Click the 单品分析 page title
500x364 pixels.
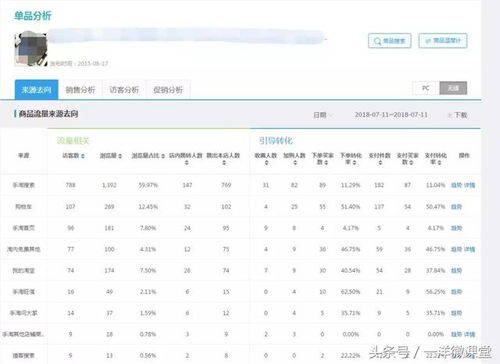click(33, 16)
